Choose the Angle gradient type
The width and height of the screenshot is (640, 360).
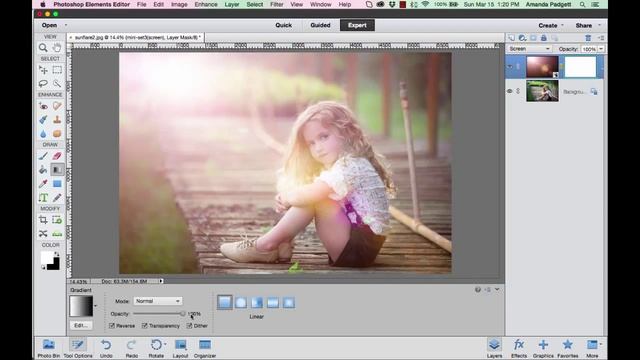point(257,302)
